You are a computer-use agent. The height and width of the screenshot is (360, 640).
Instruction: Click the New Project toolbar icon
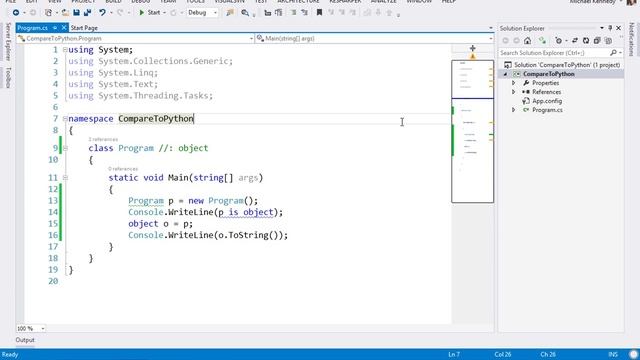click(x=49, y=13)
